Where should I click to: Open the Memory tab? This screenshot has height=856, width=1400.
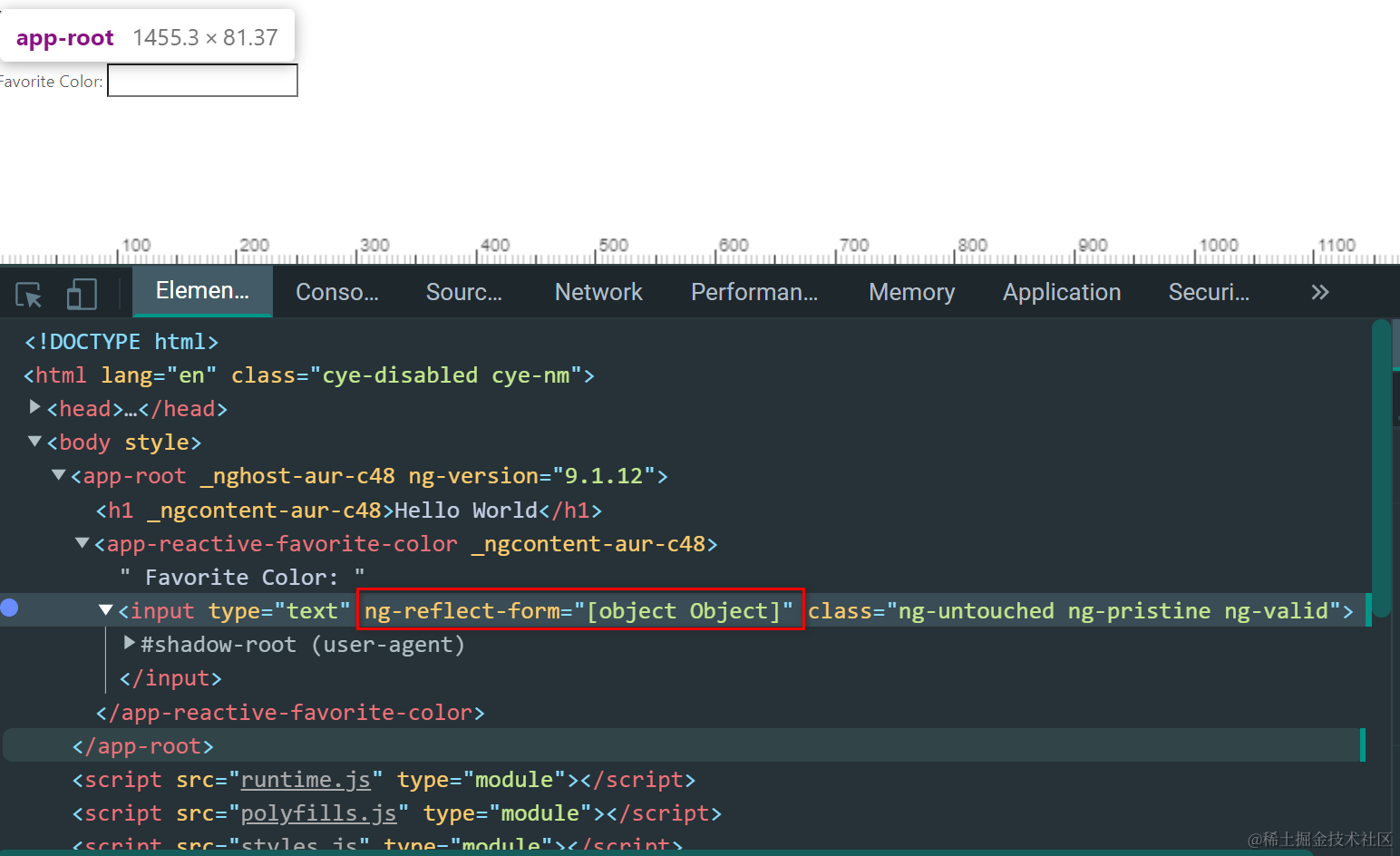[x=911, y=292]
